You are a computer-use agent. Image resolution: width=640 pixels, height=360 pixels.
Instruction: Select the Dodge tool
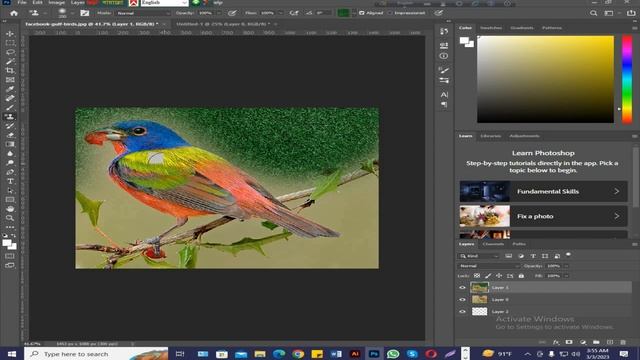pos(10,163)
